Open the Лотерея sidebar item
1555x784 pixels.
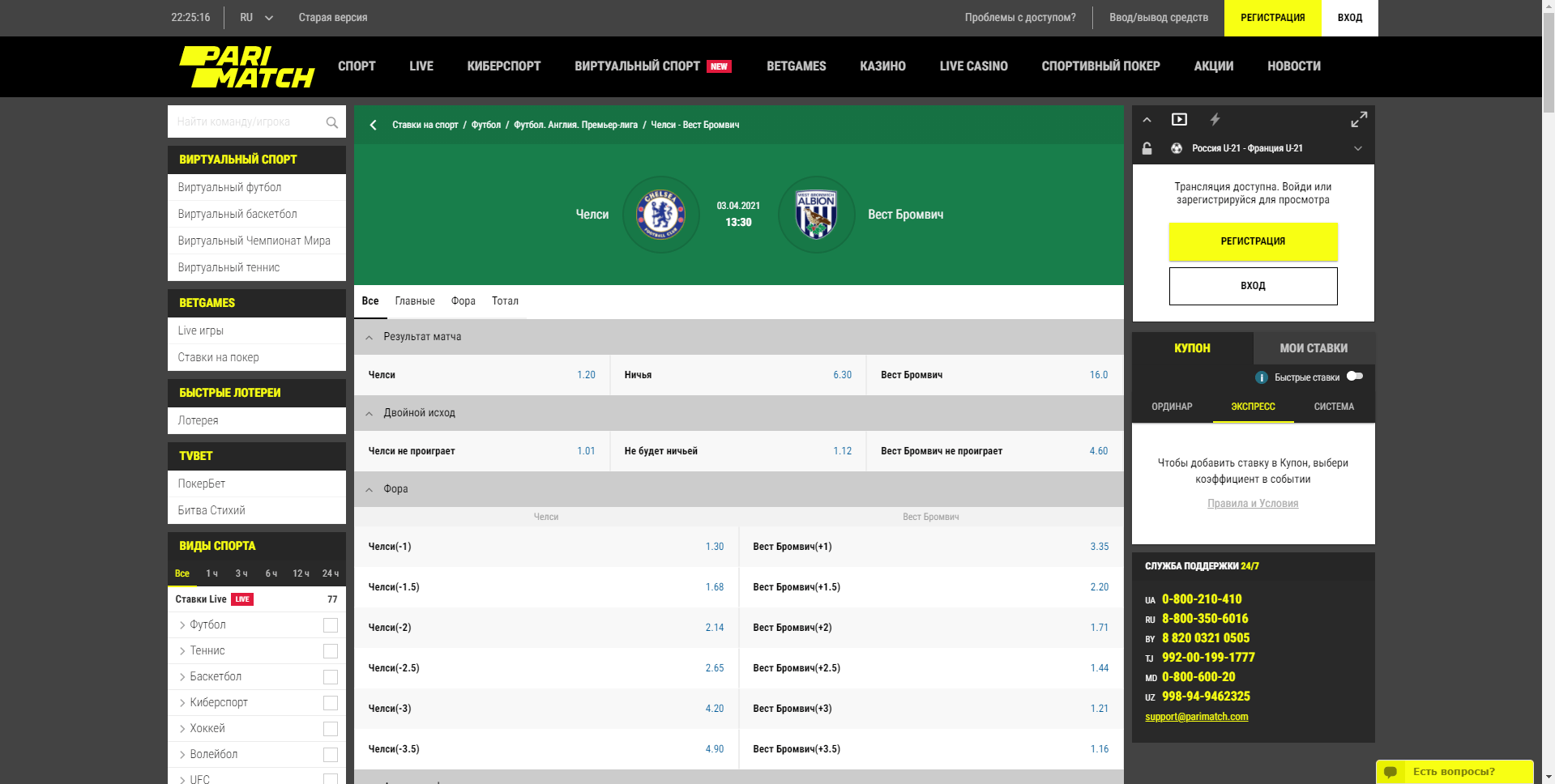pyautogui.click(x=257, y=420)
